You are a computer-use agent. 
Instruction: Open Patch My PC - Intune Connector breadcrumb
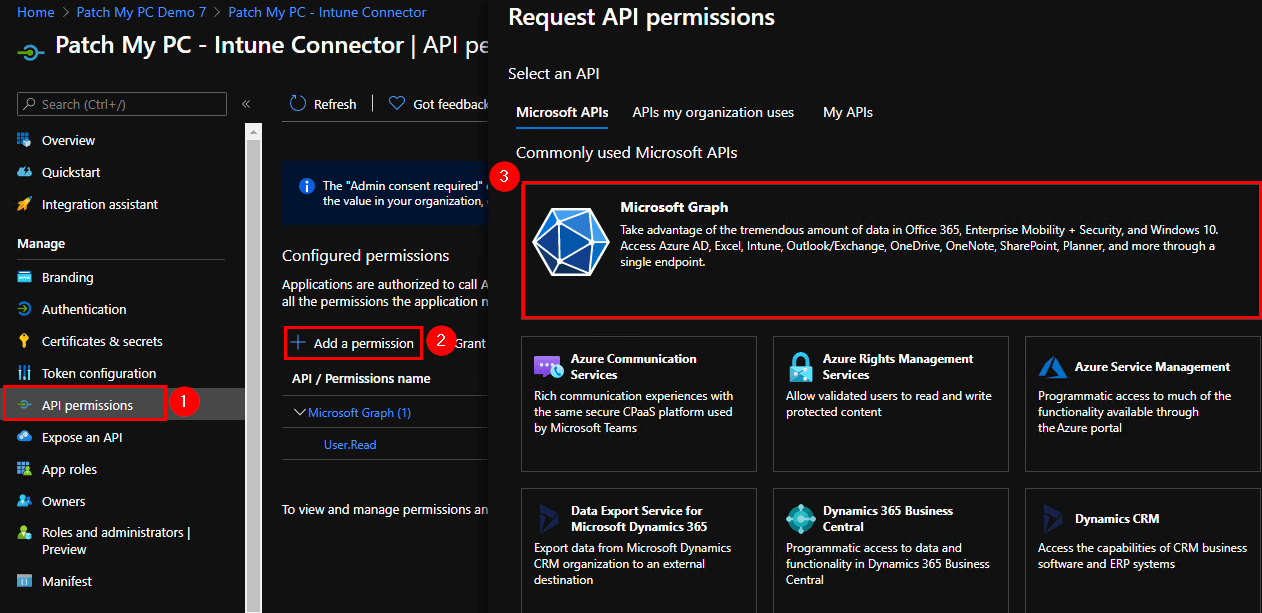[x=327, y=12]
